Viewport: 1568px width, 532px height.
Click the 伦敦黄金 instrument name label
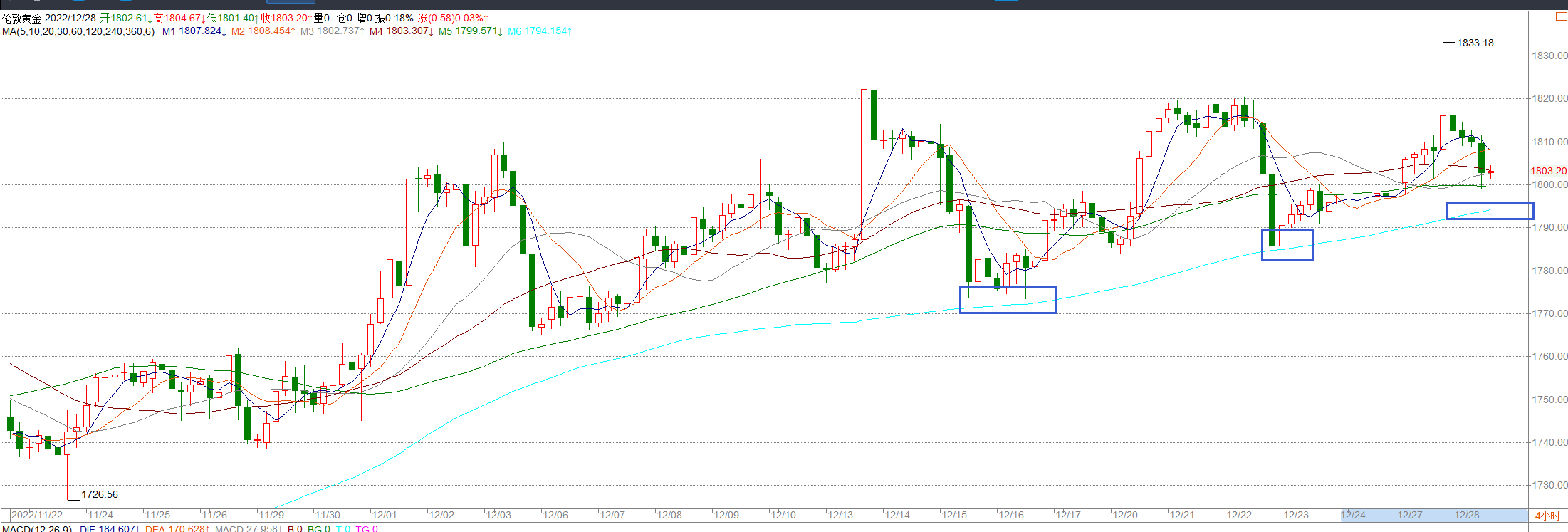pyautogui.click(x=22, y=18)
